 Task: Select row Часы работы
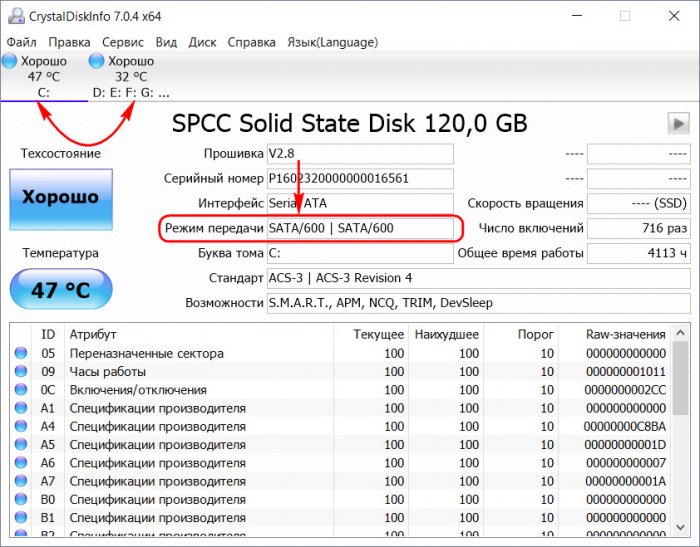coord(340,372)
